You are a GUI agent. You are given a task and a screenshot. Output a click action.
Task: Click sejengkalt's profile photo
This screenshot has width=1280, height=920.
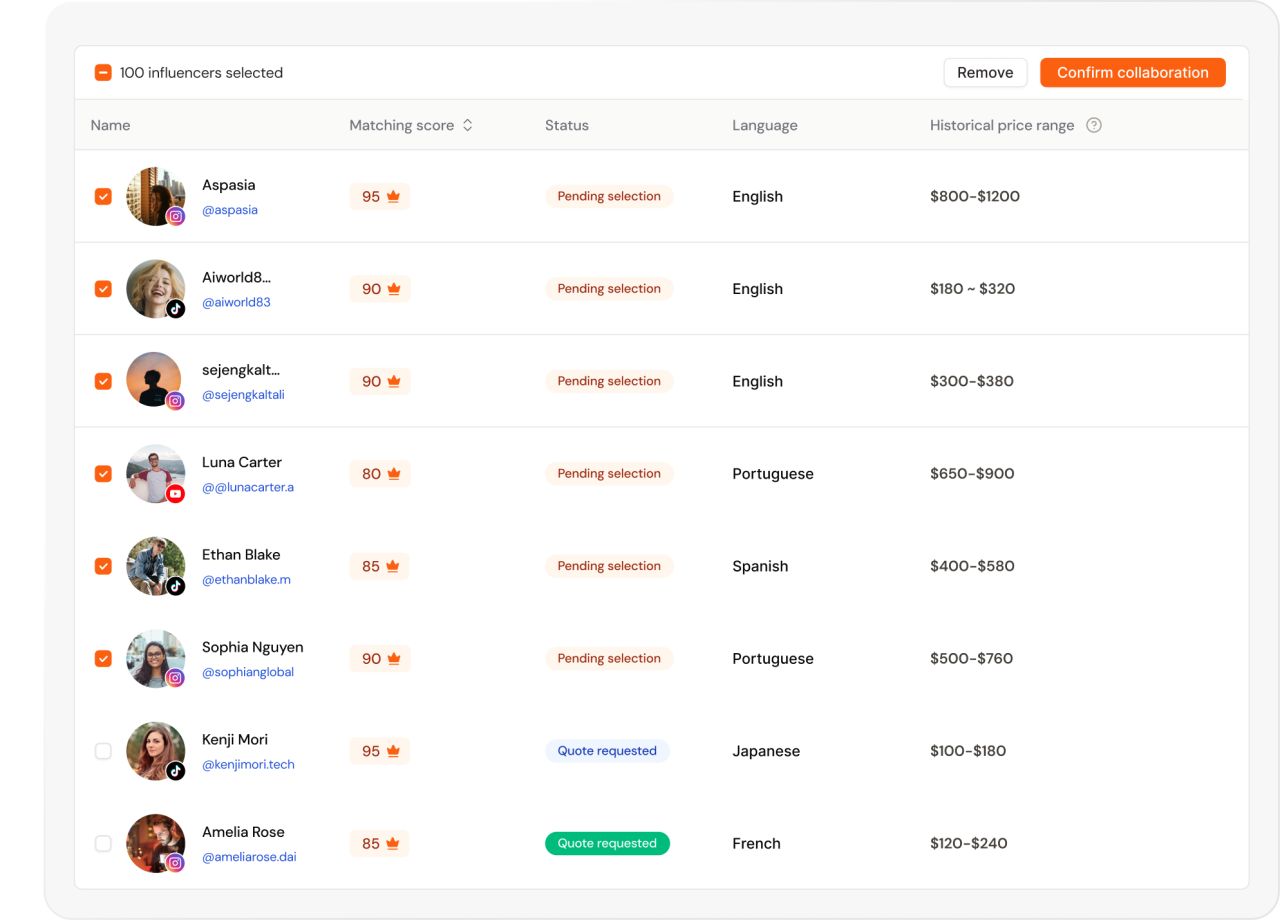click(x=155, y=381)
